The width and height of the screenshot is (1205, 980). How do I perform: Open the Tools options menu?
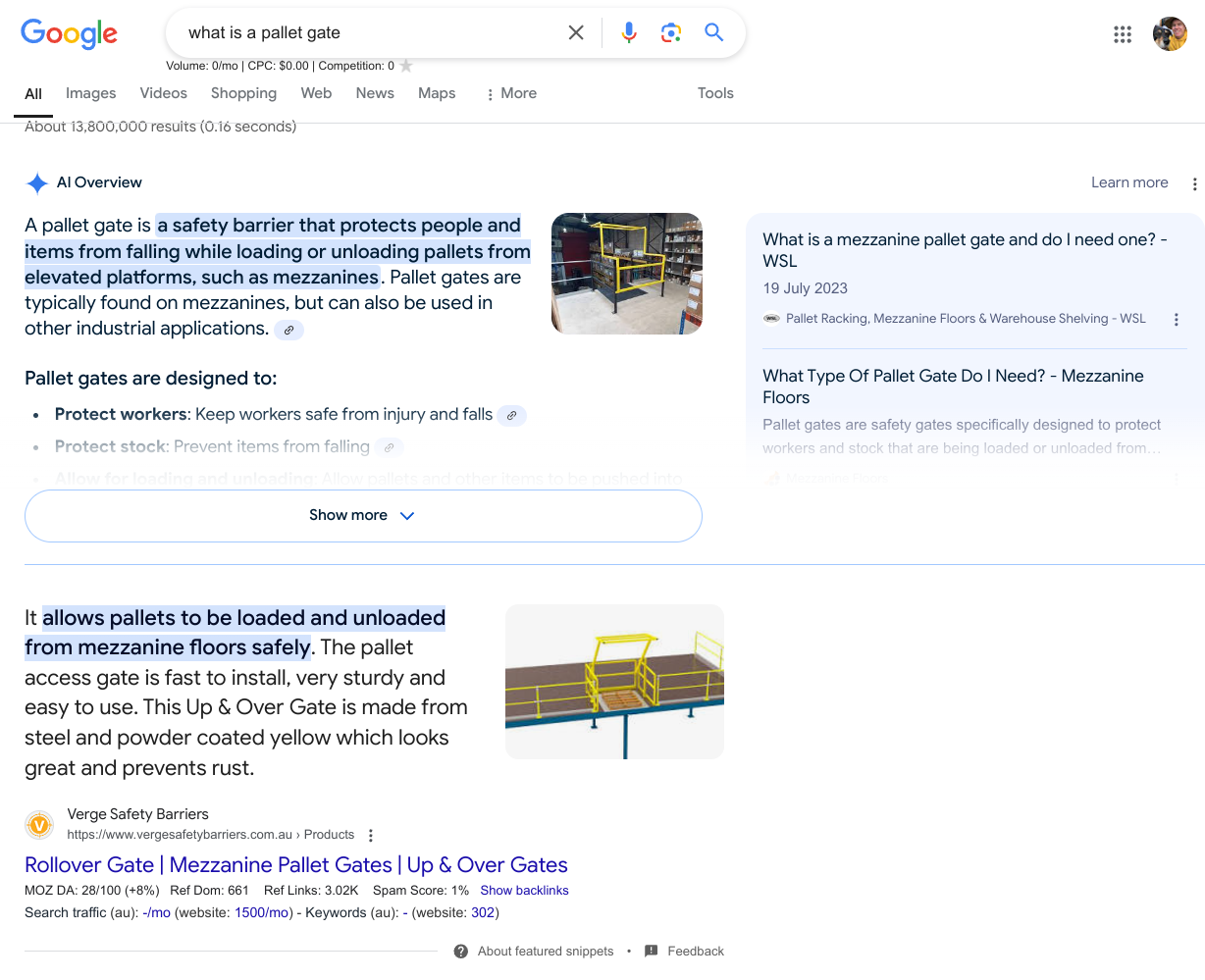pyautogui.click(x=715, y=93)
